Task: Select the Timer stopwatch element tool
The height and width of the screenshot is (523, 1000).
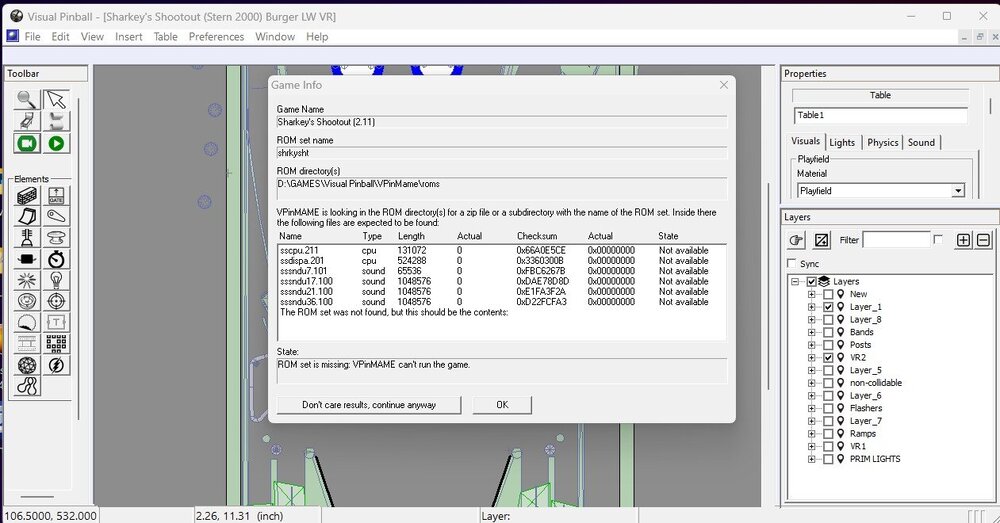Action: pos(56,259)
